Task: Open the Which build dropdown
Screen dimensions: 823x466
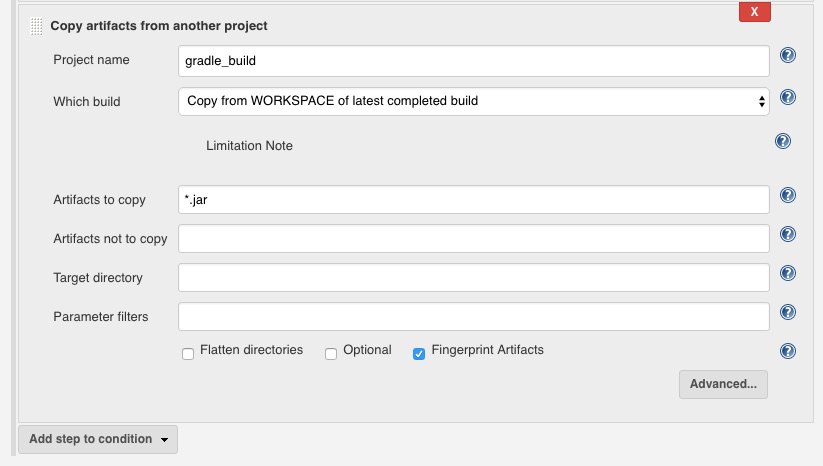Action: (474, 101)
